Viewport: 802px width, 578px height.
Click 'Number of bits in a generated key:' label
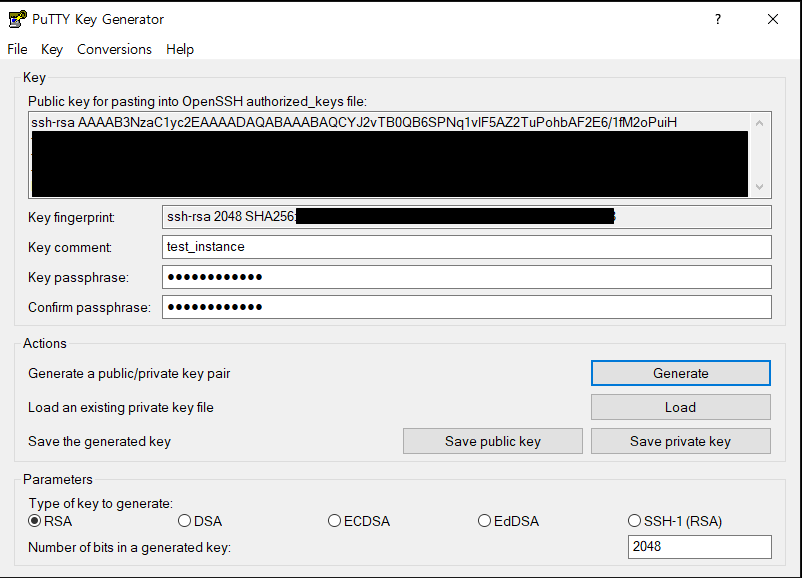coord(129,547)
